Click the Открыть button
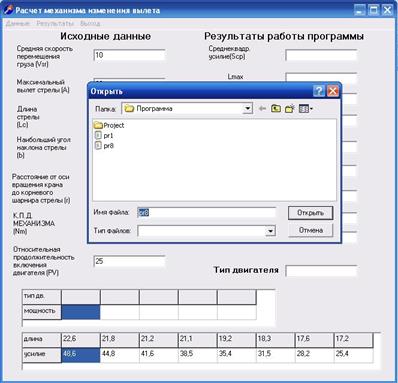The image size is (398, 383). (x=310, y=213)
